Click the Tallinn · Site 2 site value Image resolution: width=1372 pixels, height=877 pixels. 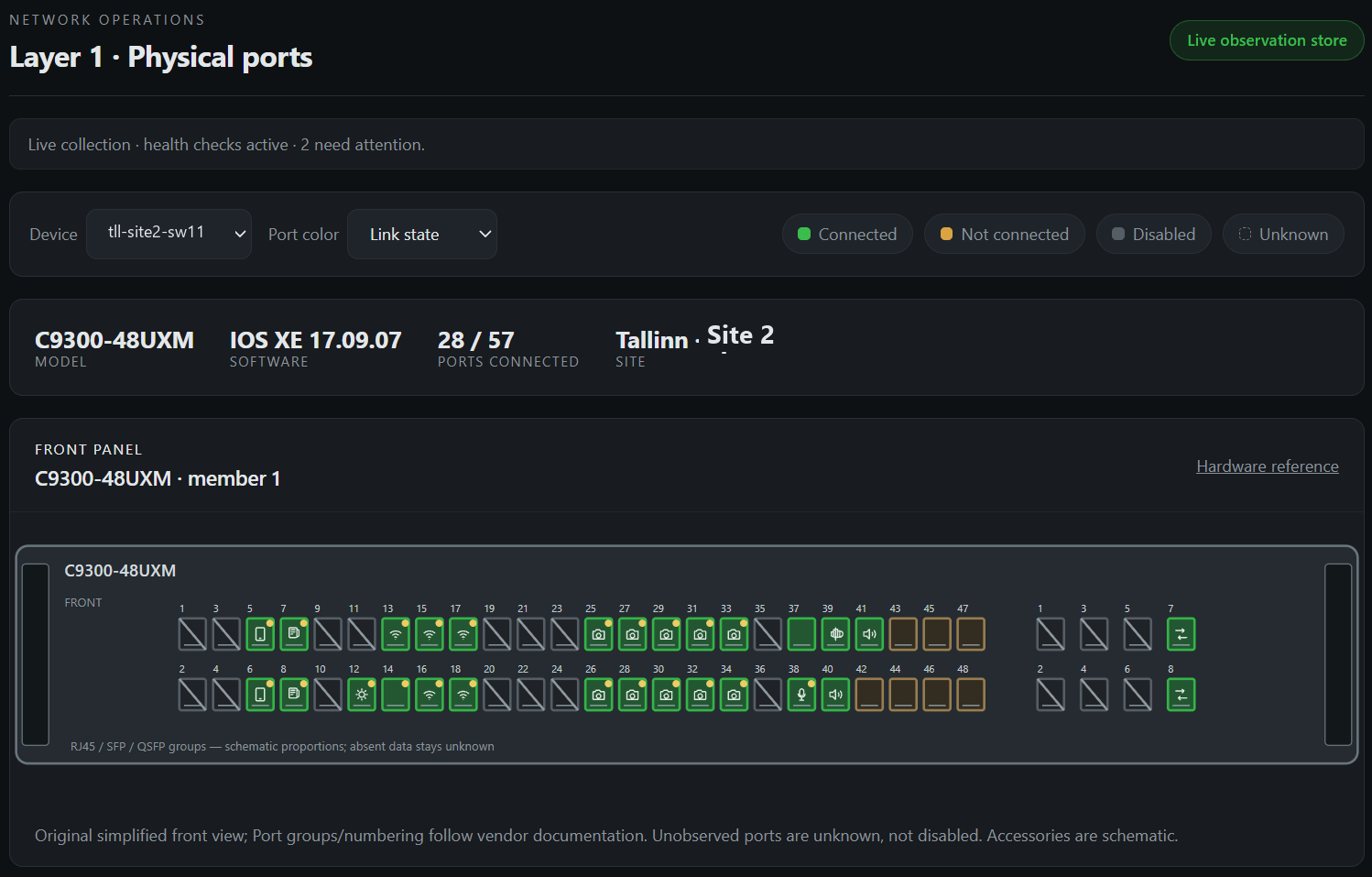694,337
